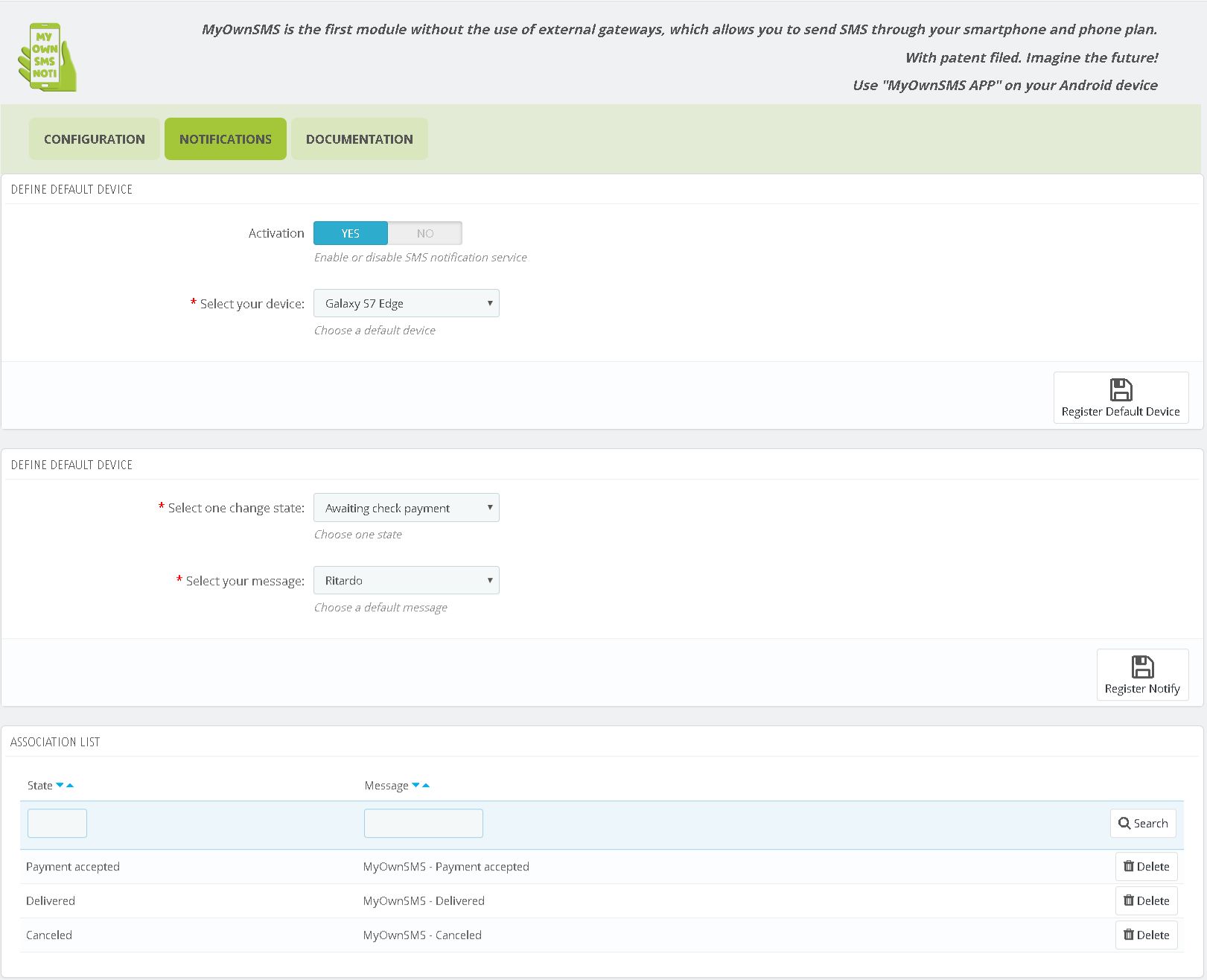Focus the Message filter input field

(424, 823)
